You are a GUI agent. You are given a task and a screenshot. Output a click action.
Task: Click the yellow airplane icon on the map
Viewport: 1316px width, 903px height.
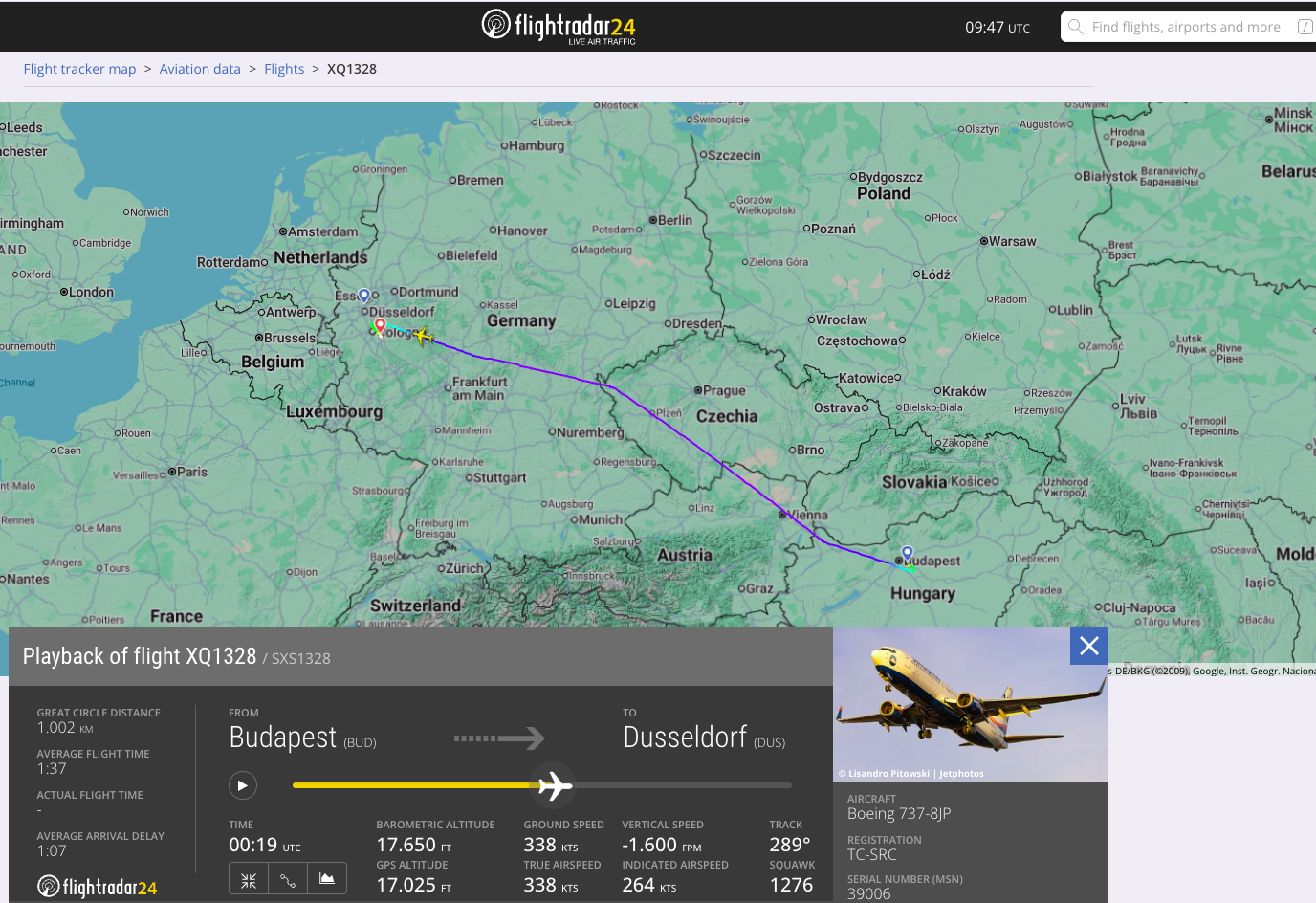click(423, 336)
